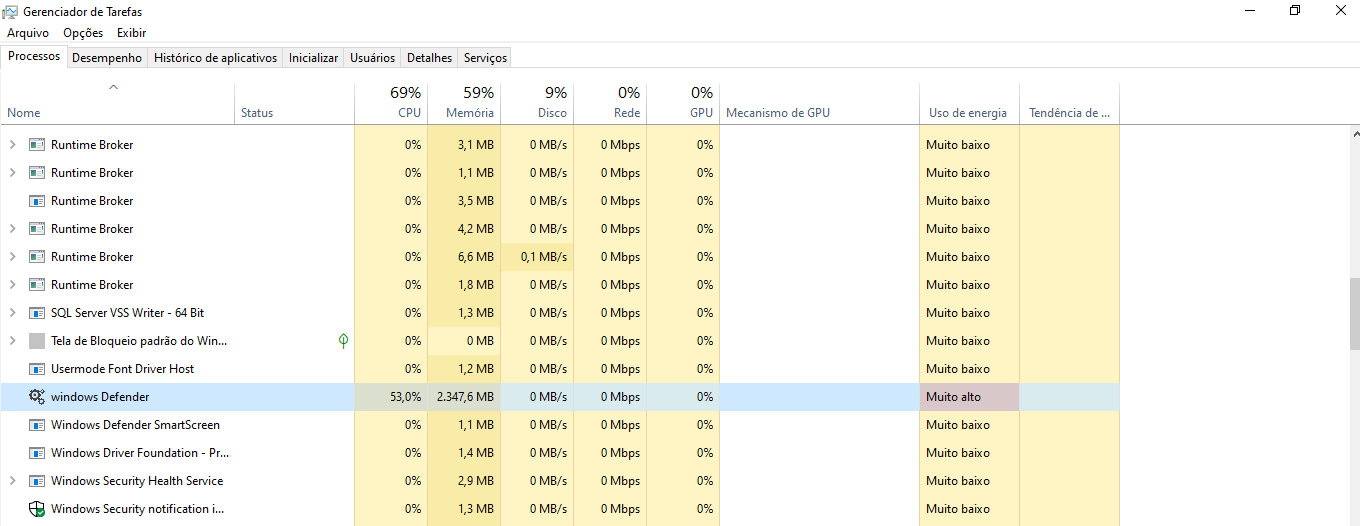Viewport: 1360px width, 526px height.
Task: Select the Processos tab
Action: tap(34, 57)
